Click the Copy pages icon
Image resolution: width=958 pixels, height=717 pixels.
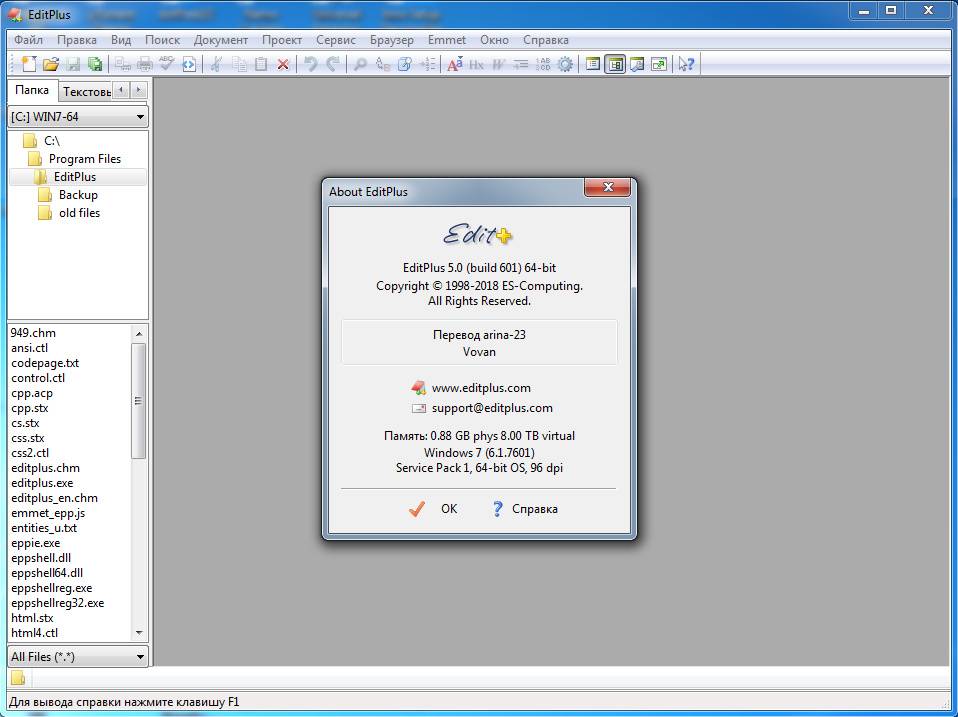(x=239, y=64)
